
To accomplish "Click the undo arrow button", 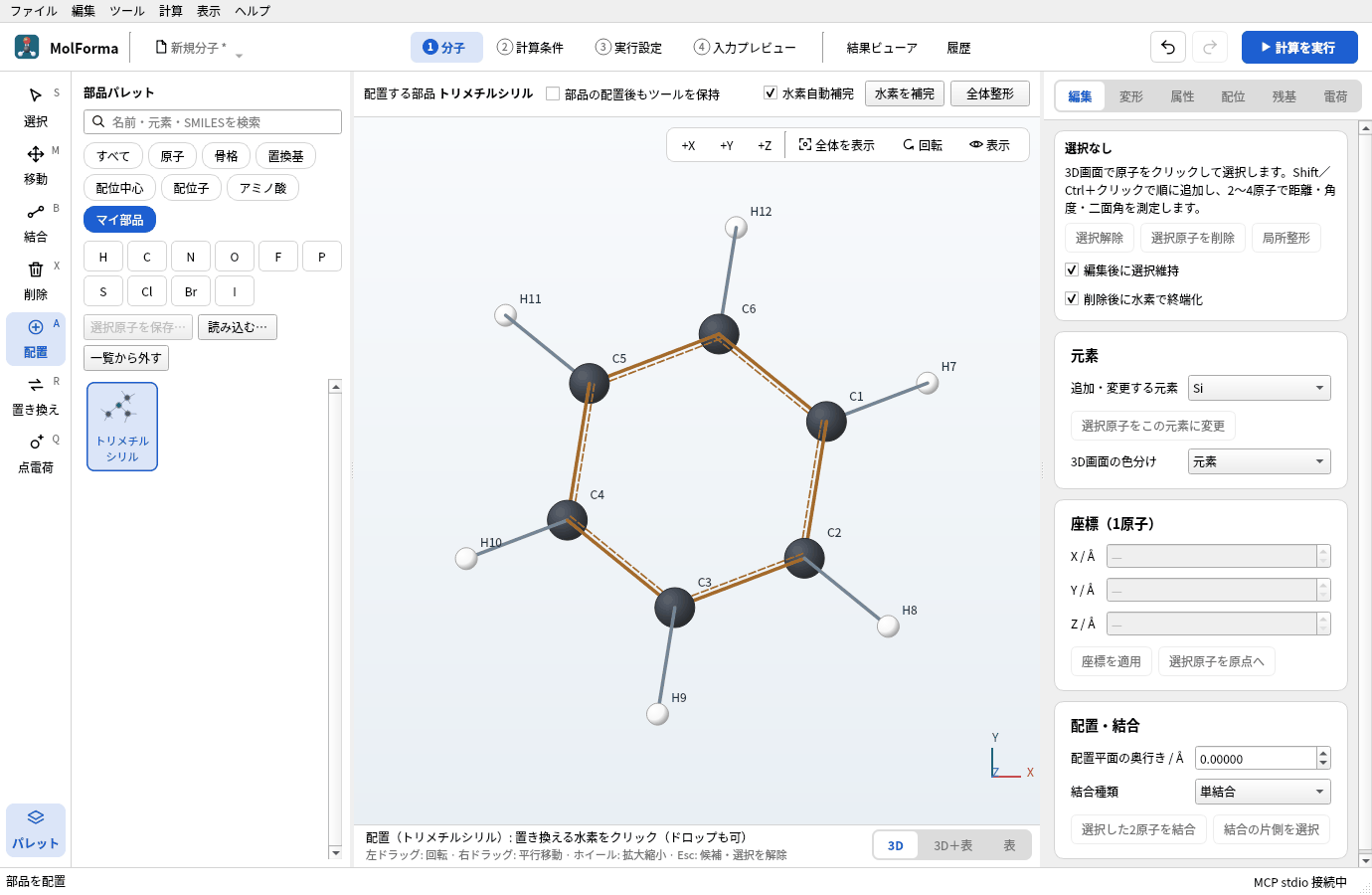I will pos(1168,47).
